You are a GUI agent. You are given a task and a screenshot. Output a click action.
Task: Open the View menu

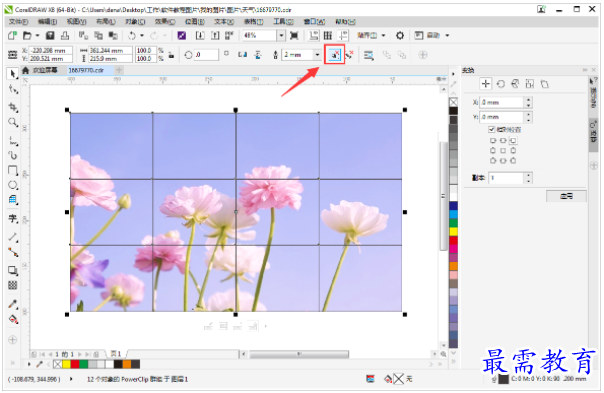pyautogui.click(x=76, y=22)
